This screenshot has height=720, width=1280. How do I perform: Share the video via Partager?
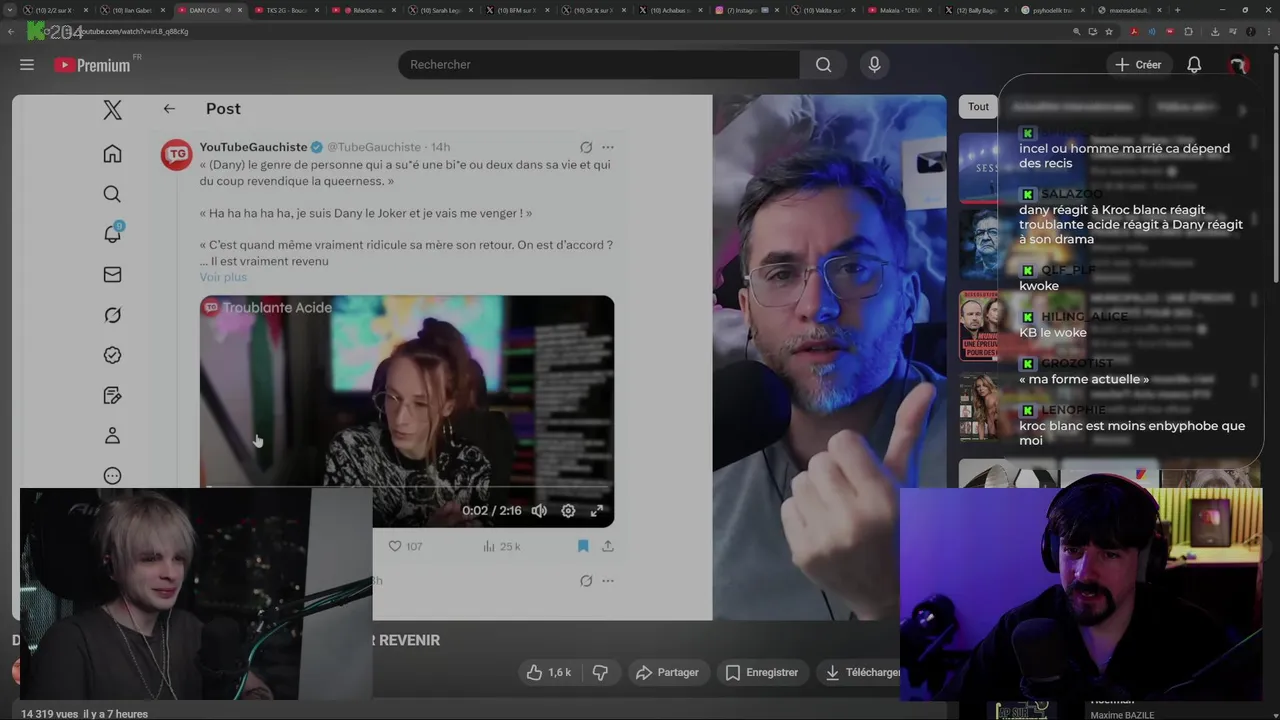pos(667,673)
